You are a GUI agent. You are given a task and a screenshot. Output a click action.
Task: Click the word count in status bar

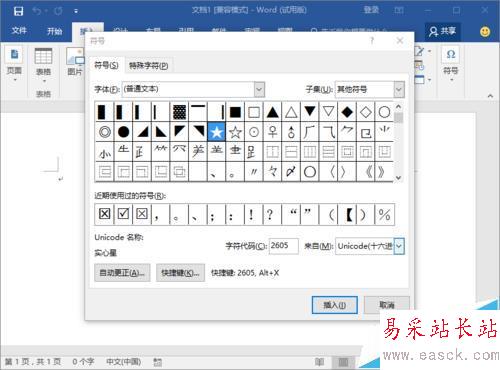(83, 362)
